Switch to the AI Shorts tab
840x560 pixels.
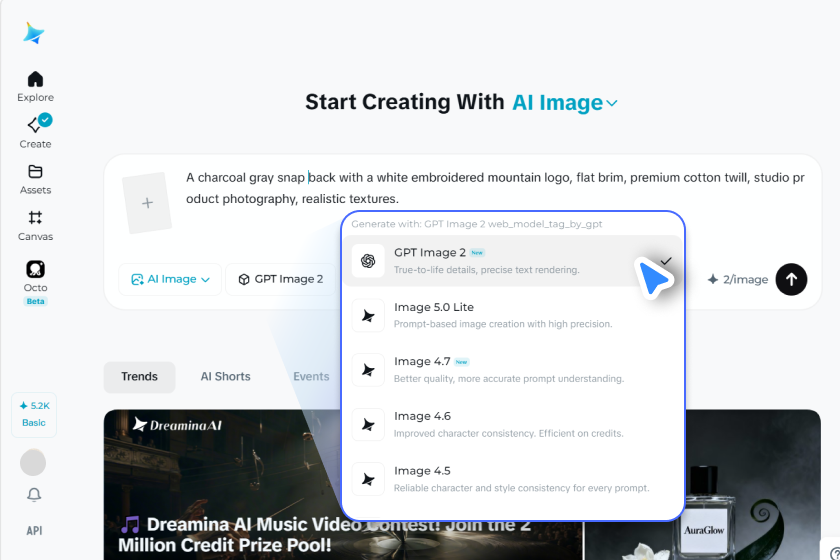226,377
